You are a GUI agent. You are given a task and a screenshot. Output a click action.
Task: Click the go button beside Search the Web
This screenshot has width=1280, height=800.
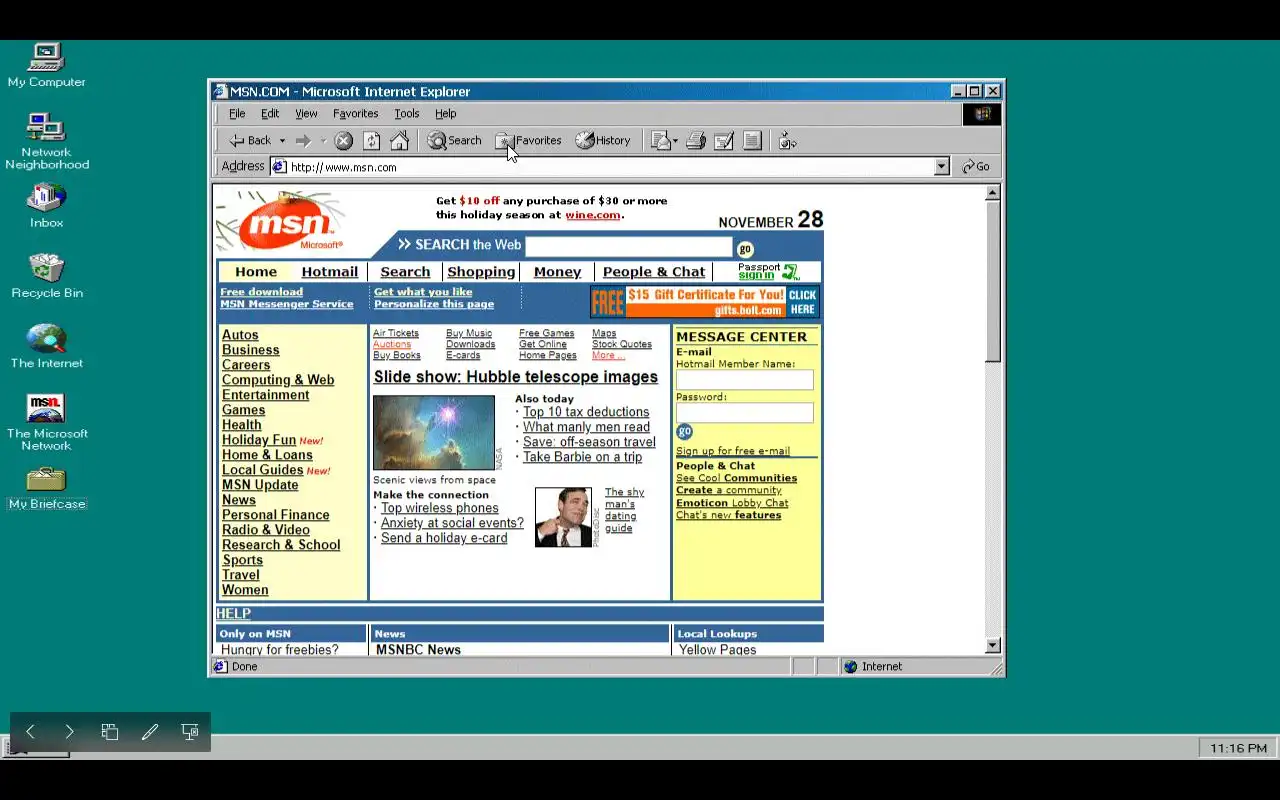[745, 249]
